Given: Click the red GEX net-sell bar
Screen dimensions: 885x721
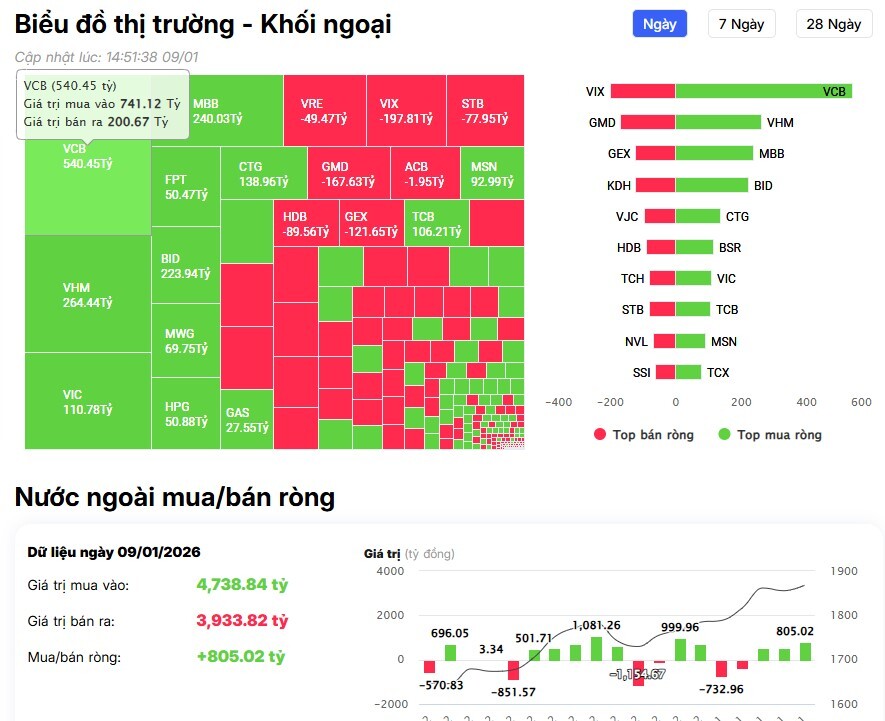Looking at the screenshot, I should [655, 154].
